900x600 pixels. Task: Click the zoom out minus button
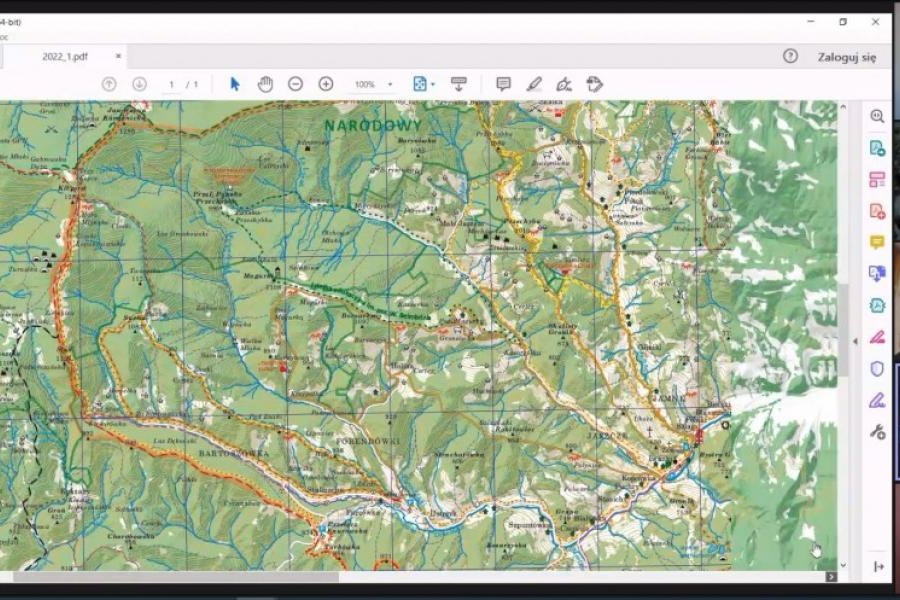(295, 84)
